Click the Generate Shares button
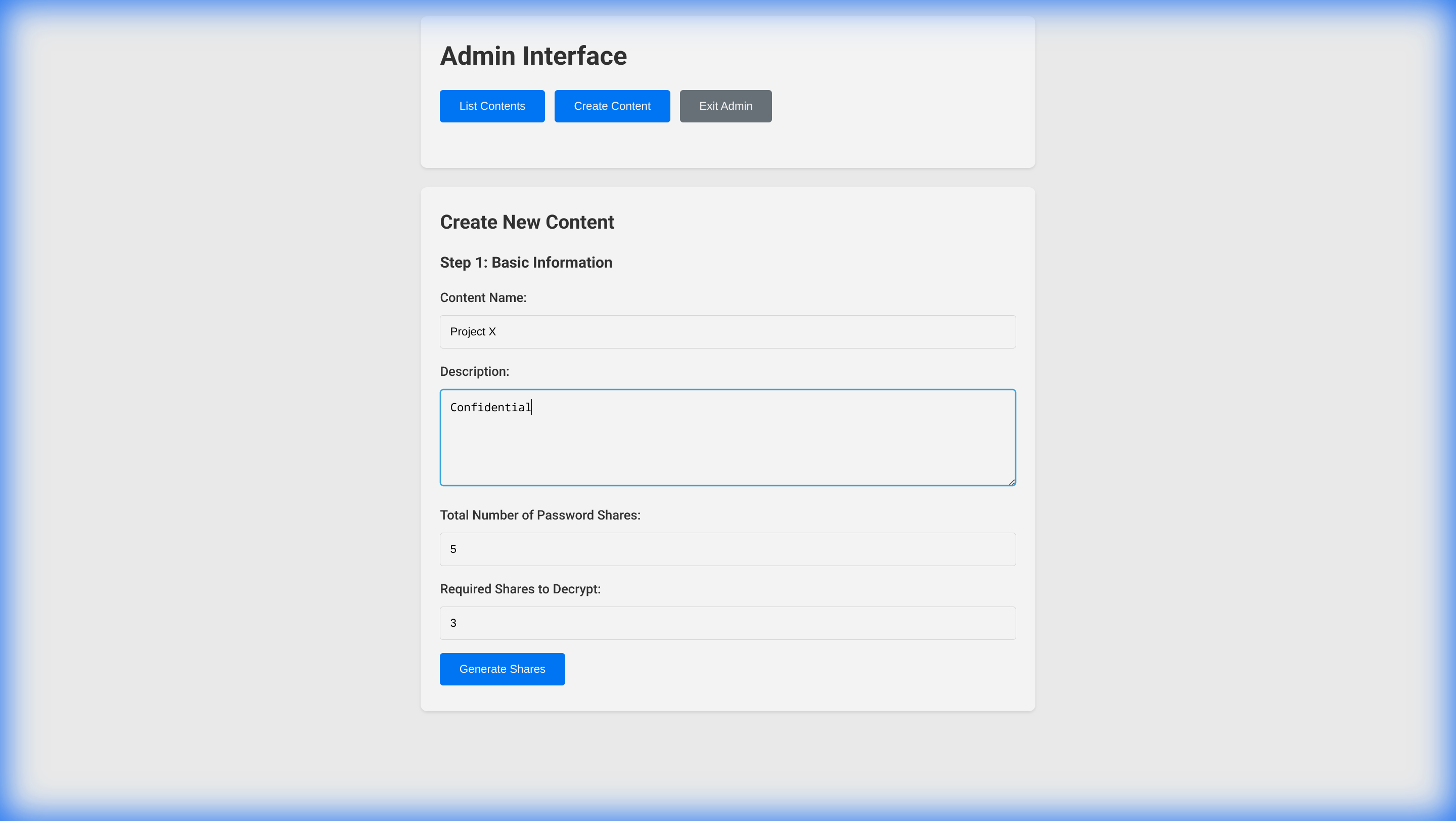Screen dimensions: 1456x821 click(502, 669)
